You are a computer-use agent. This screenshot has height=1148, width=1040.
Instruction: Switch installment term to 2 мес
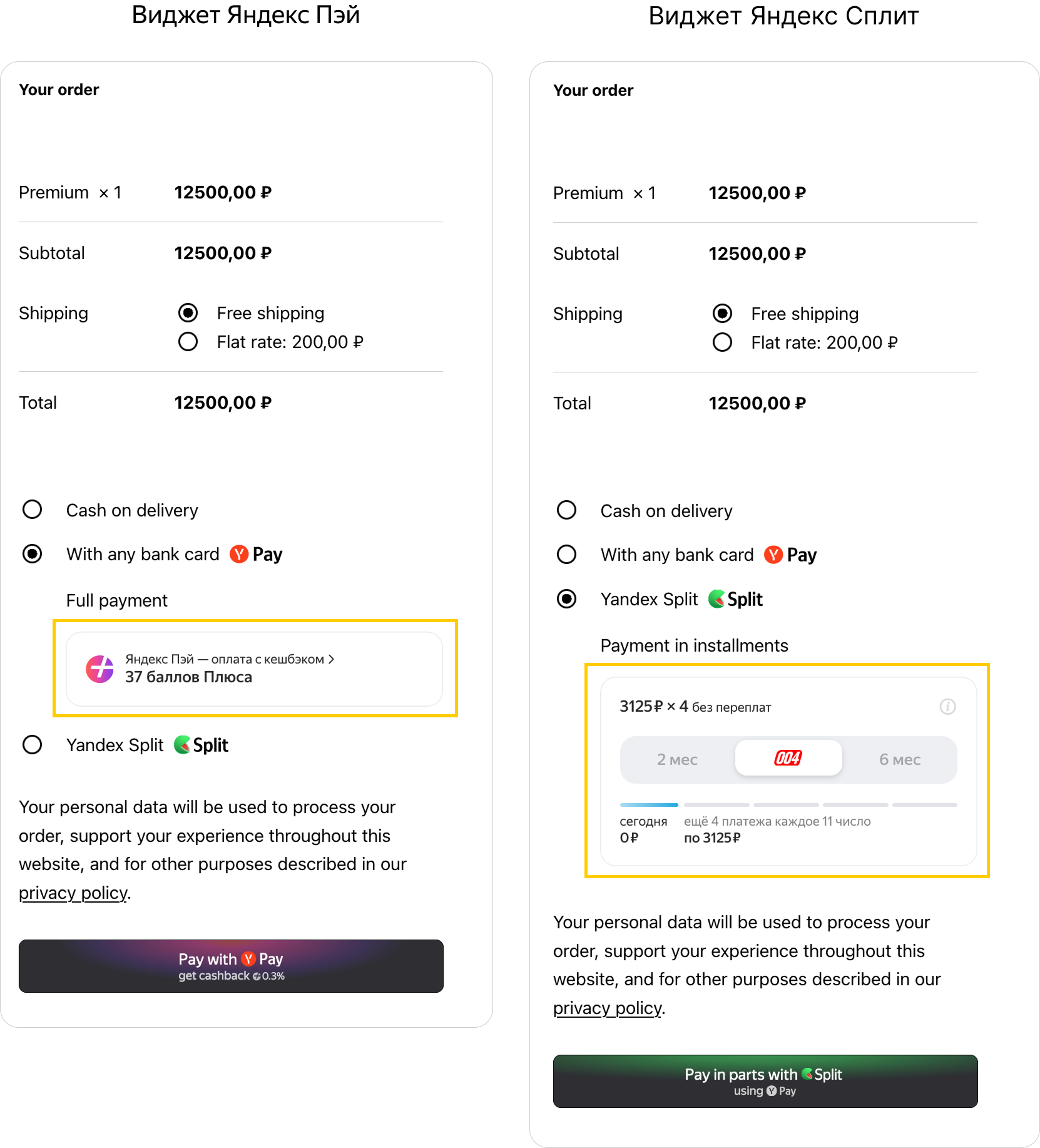coord(677,759)
